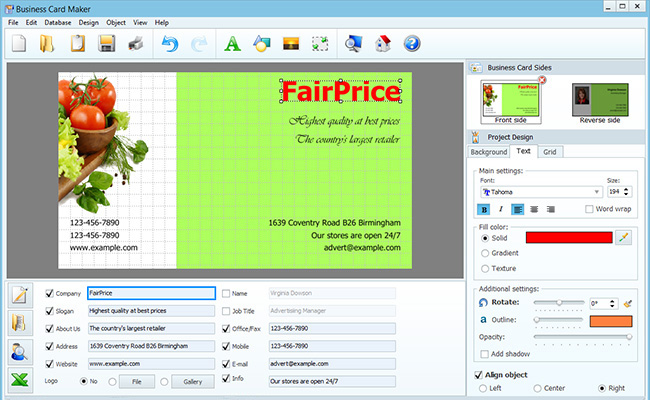Image resolution: width=650 pixels, height=400 pixels.
Task: Click the rotation angle spinner arrows
Action: point(612,302)
